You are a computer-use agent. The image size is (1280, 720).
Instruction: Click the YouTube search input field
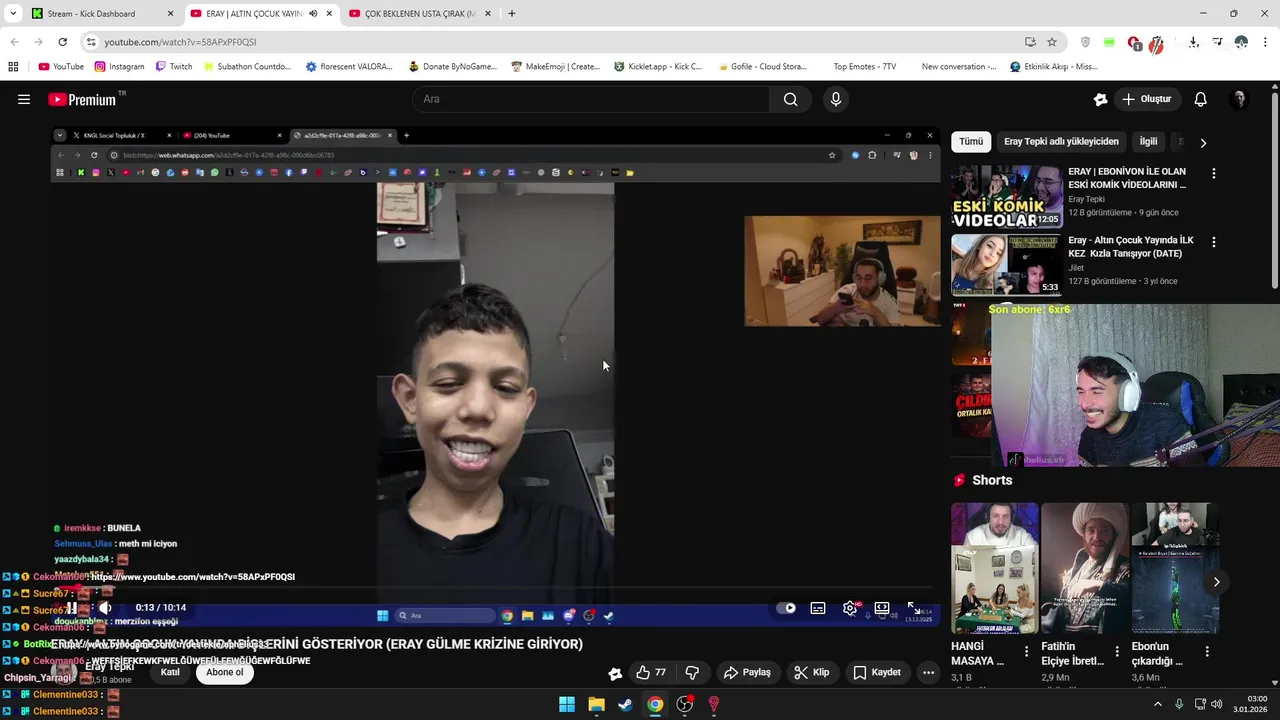click(x=590, y=99)
